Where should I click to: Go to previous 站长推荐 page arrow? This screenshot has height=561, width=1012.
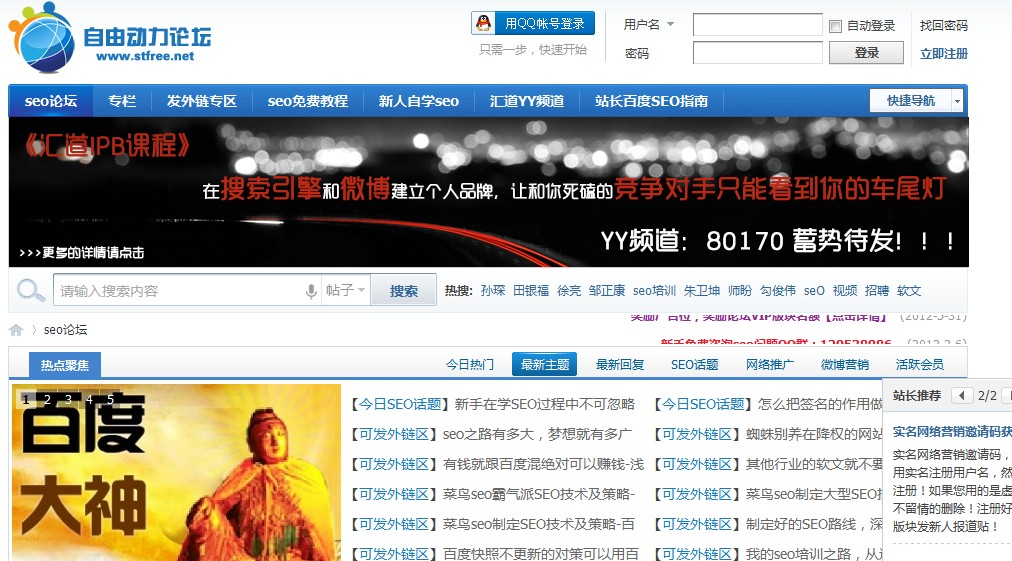point(961,395)
